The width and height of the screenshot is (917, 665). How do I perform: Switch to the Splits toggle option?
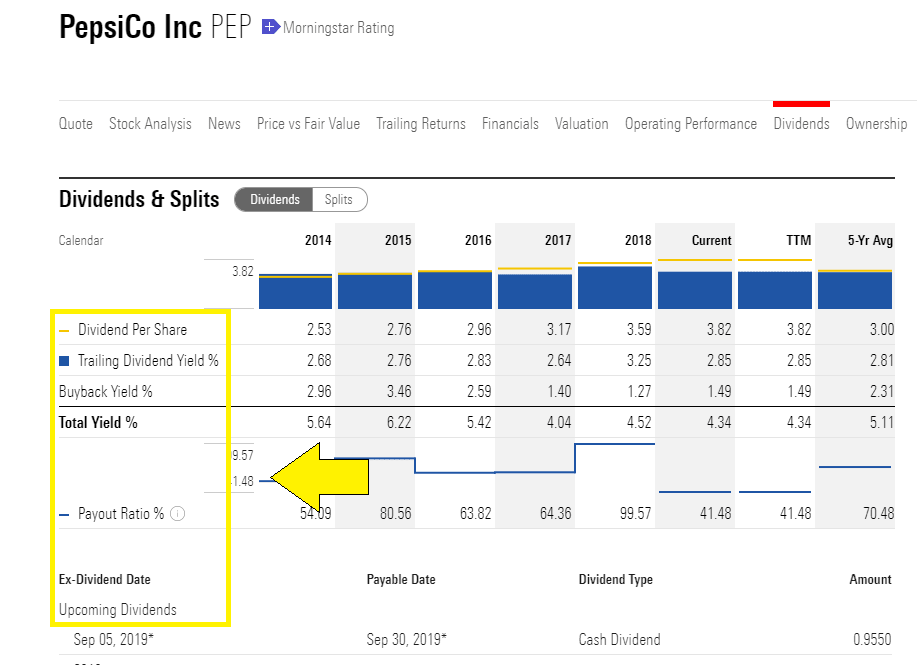pyautogui.click(x=339, y=199)
